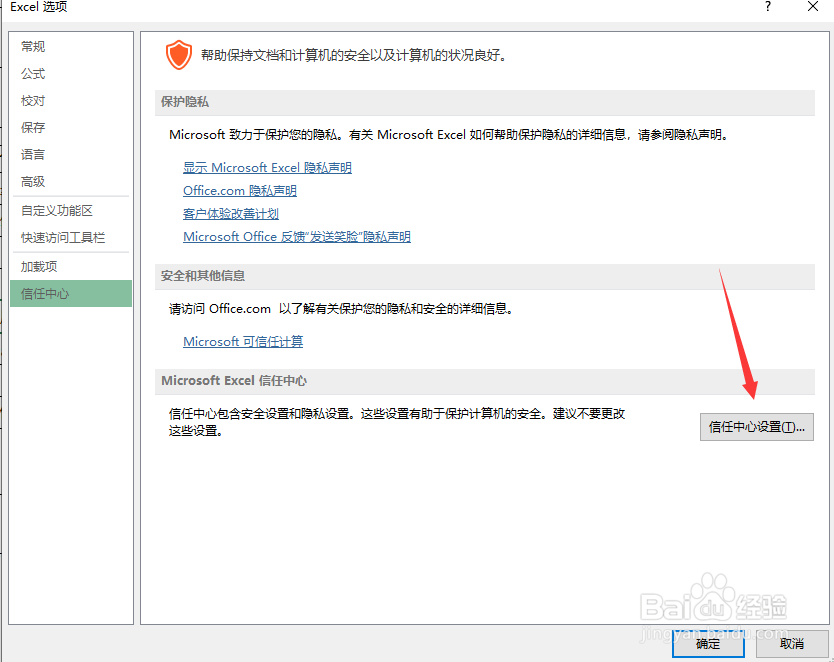Click the 请访问 Office.com description text

(341, 309)
